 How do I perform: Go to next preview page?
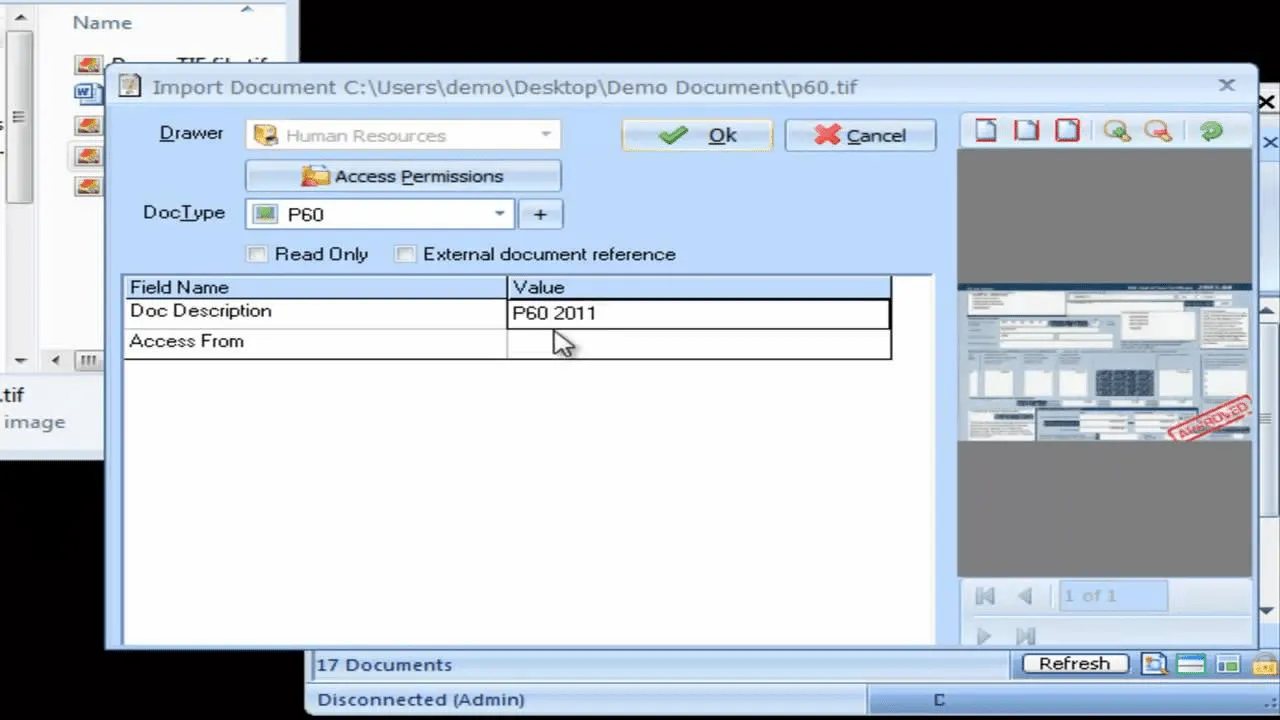tap(984, 635)
